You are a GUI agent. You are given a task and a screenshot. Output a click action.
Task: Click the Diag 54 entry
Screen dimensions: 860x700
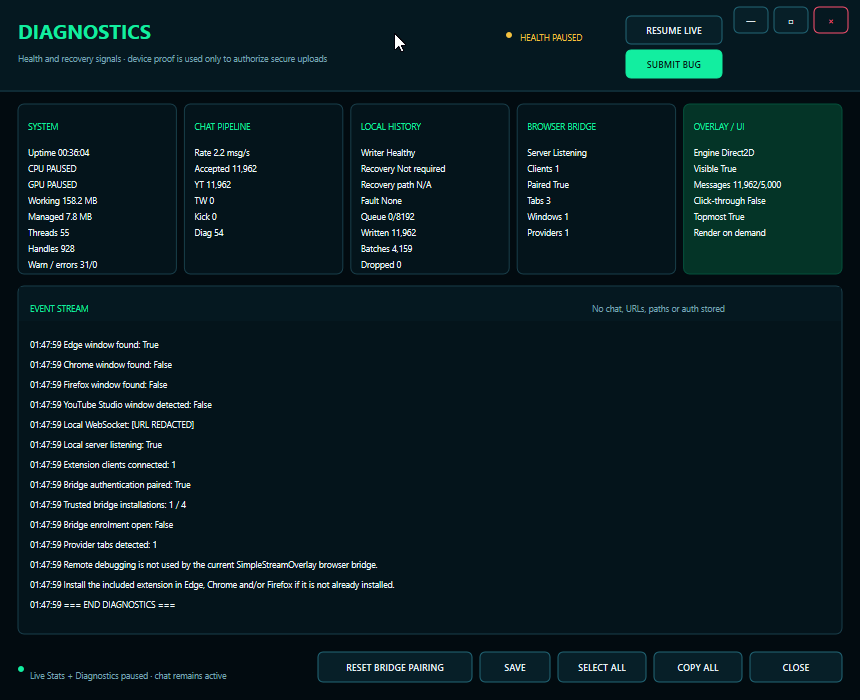(x=208, y=233)
